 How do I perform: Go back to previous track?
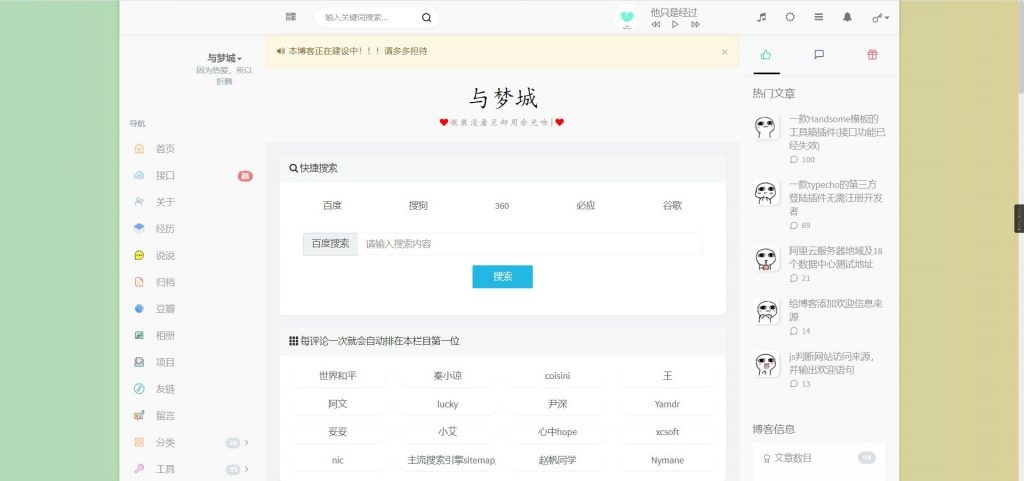click(x=656, y=24)
